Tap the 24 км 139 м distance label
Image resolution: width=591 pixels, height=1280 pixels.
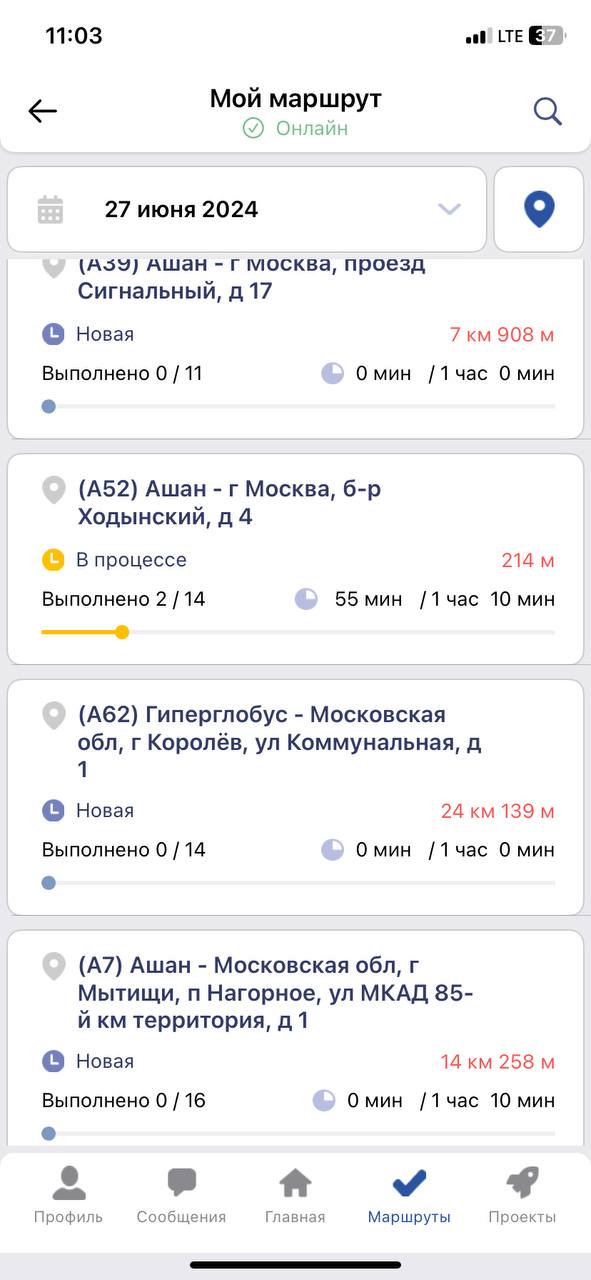(x=498, y=811)
